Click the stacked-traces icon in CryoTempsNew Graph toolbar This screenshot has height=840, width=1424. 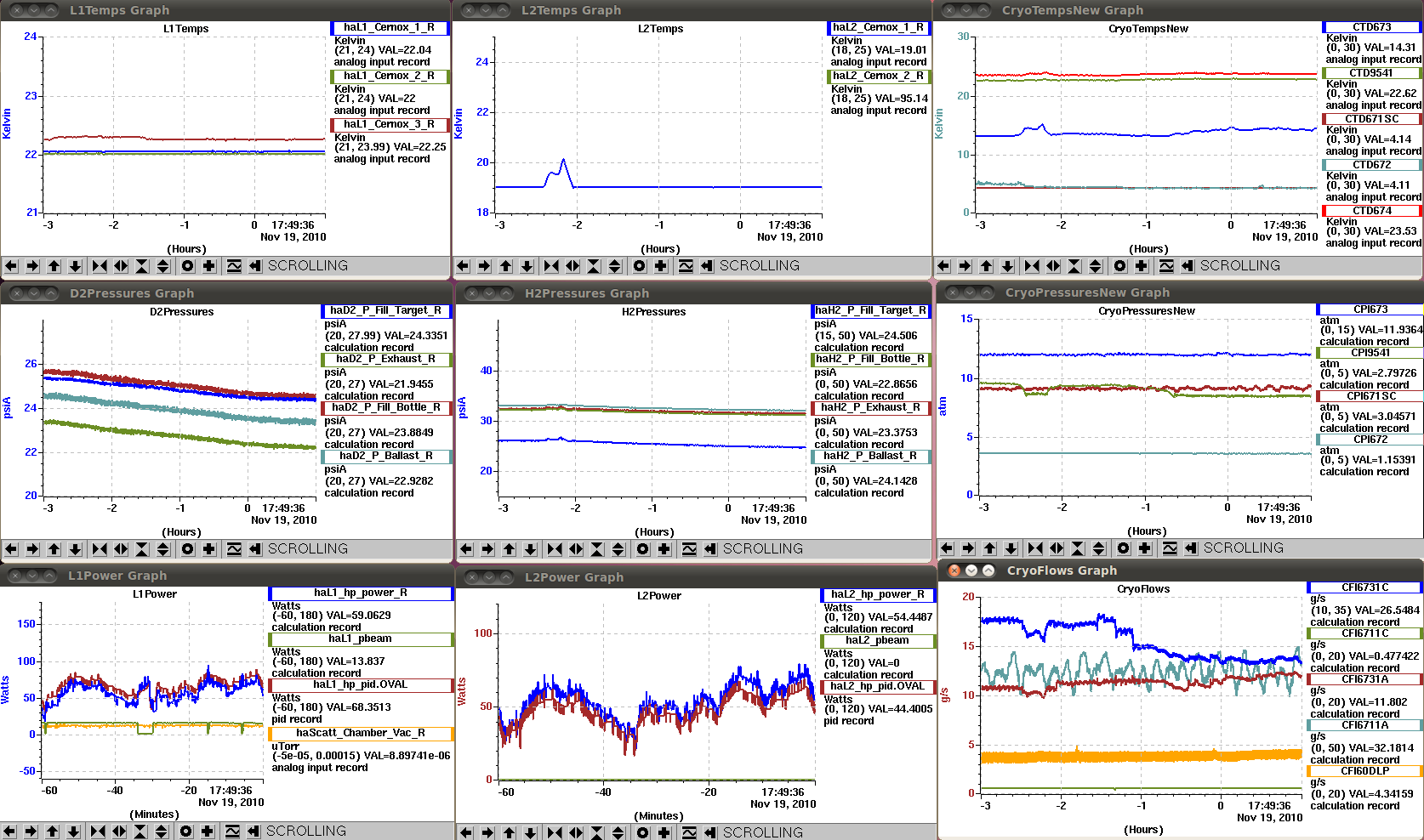(x=1166, y=266)
